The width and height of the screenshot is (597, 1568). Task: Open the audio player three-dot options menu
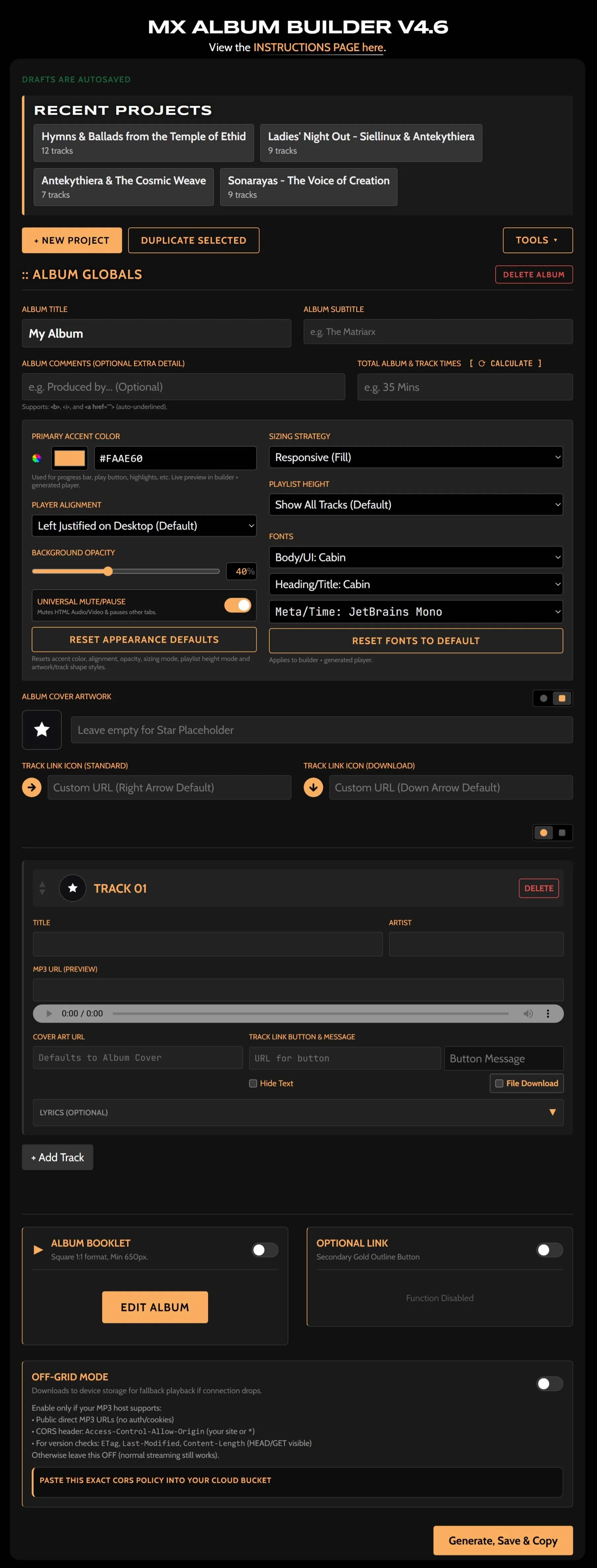[548, 1013]
